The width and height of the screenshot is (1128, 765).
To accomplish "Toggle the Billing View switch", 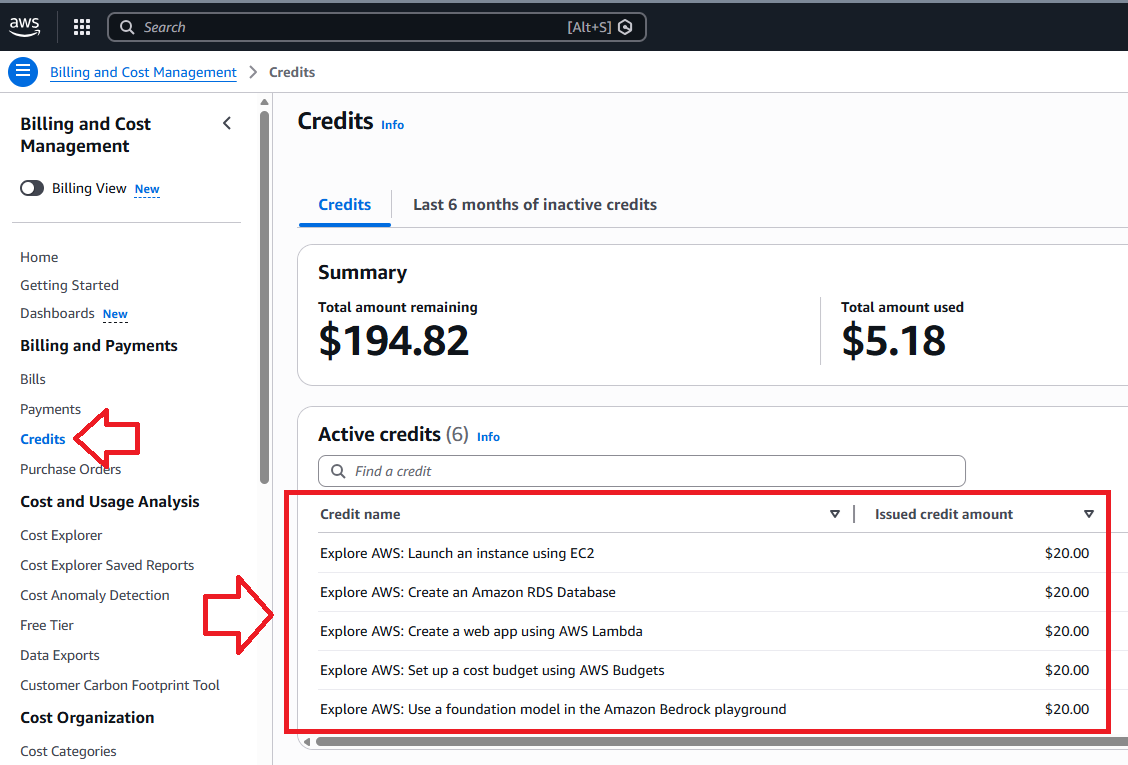I will point(32,189).
